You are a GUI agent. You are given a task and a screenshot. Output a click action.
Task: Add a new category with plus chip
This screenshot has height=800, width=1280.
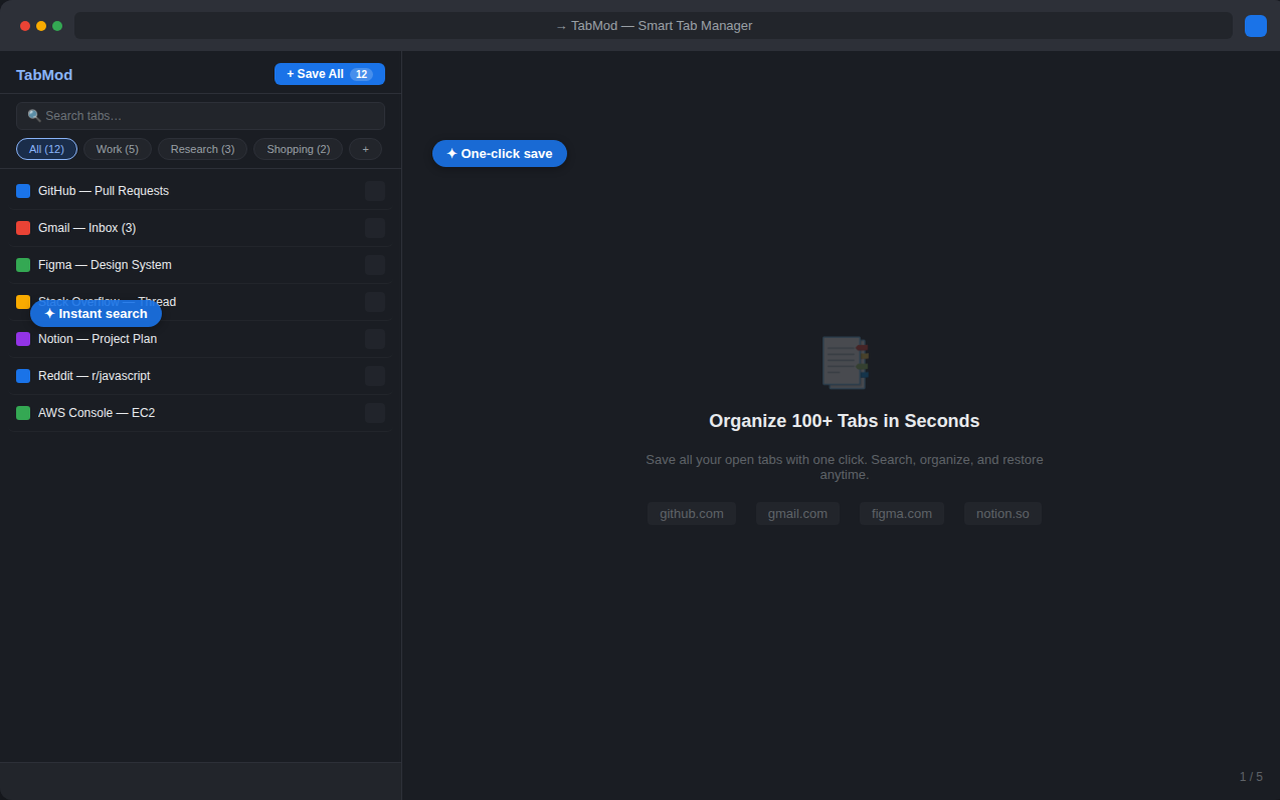(365, 149)
